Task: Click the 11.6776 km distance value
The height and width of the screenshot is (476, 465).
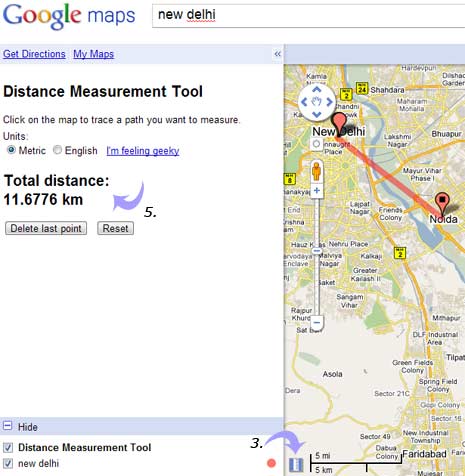Action: click(43, 200)
